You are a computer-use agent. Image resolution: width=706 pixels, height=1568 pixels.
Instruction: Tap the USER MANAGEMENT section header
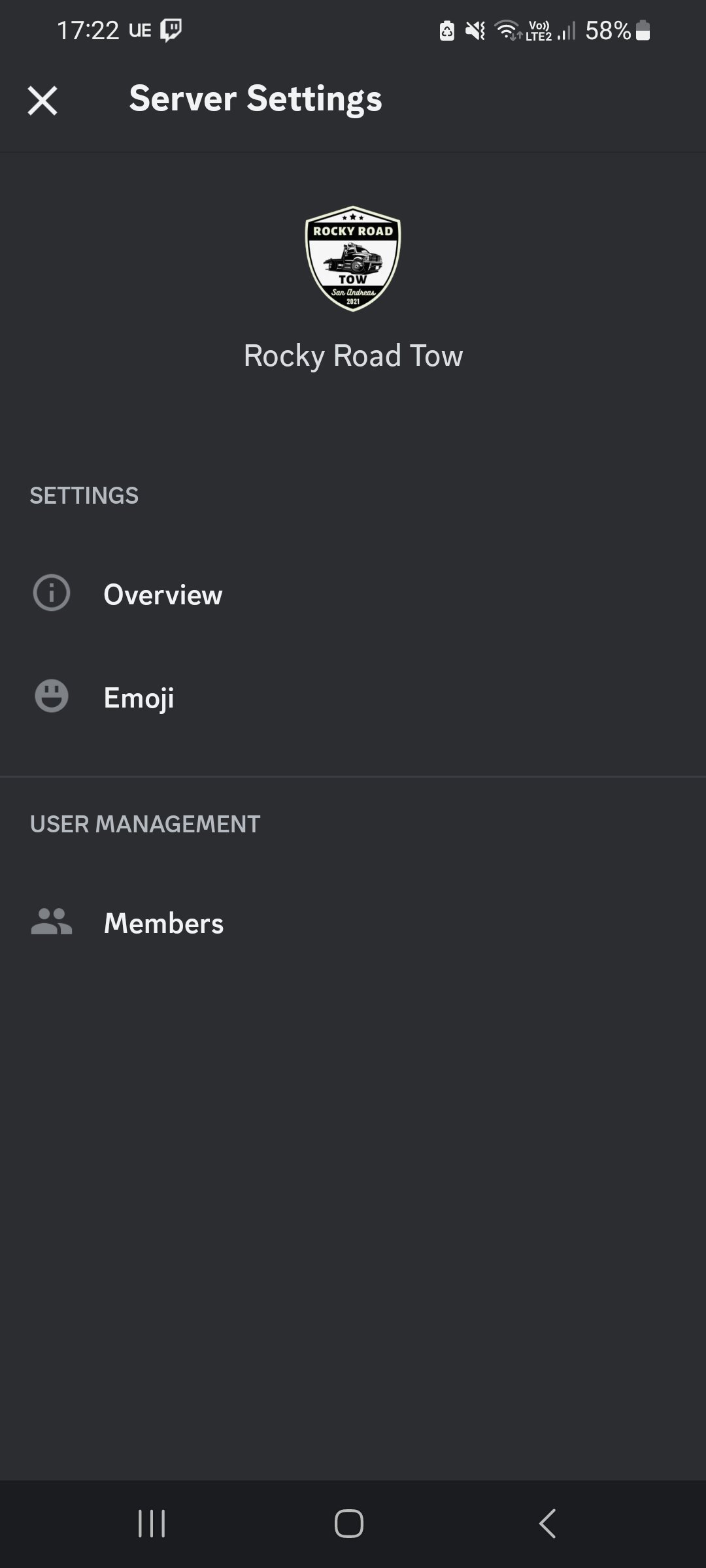(145, 824)
